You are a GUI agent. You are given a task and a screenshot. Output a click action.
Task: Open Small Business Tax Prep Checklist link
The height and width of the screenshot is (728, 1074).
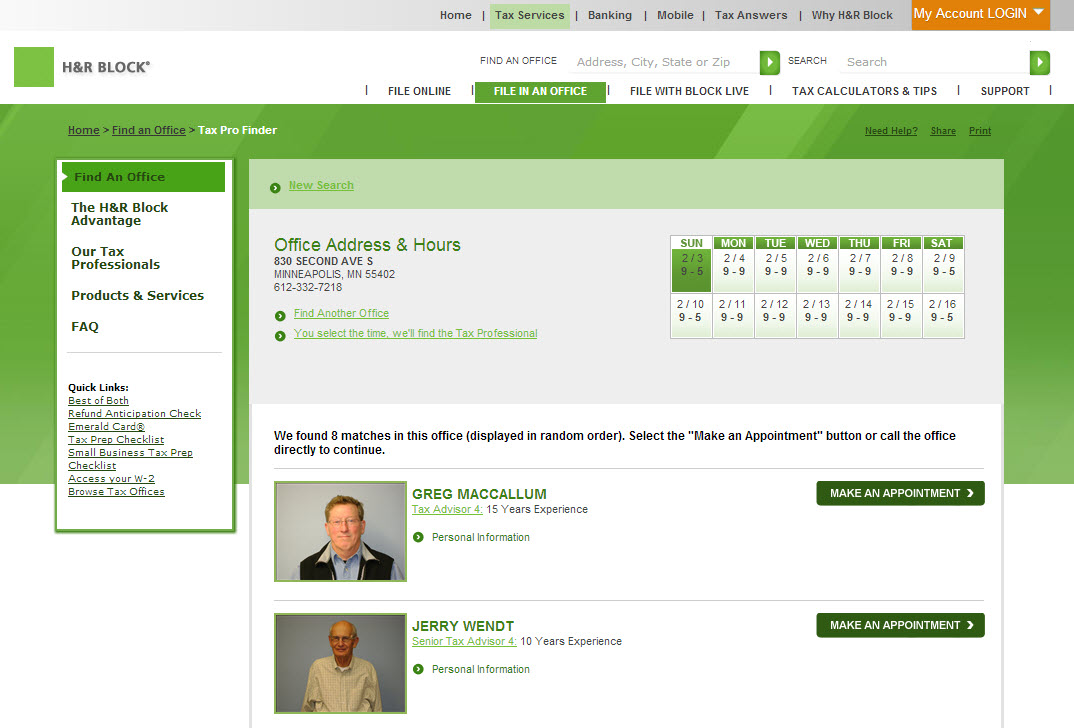coord(130,459)
